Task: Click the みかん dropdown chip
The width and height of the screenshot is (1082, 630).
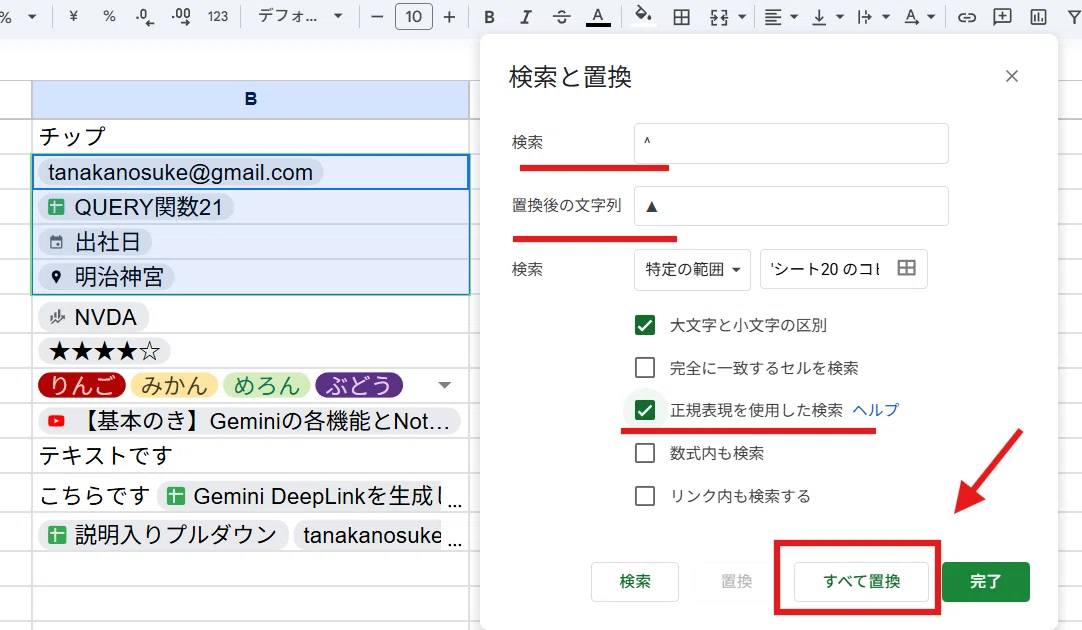Action: point(175,386)
